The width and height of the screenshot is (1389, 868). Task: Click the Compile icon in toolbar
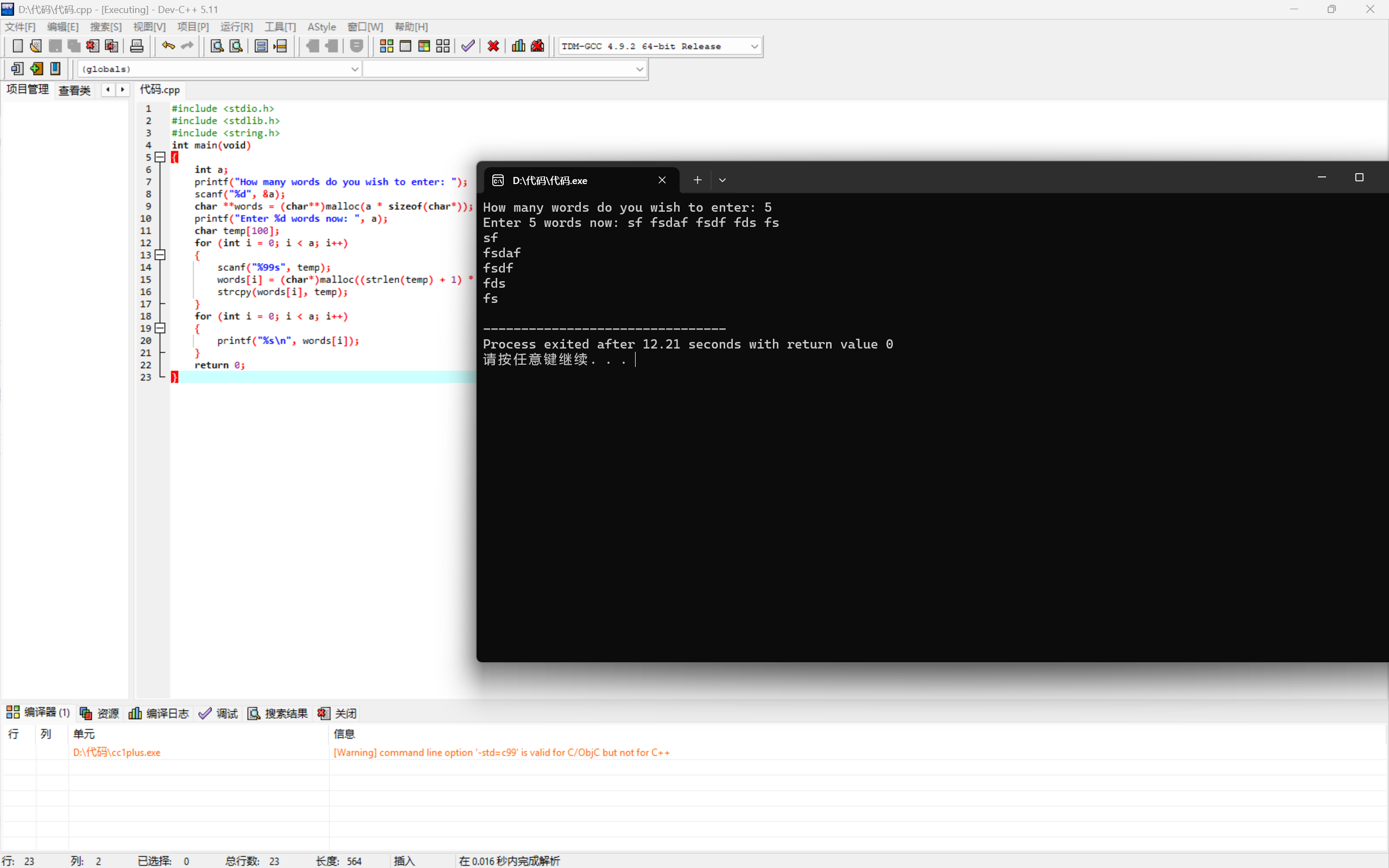386,46
